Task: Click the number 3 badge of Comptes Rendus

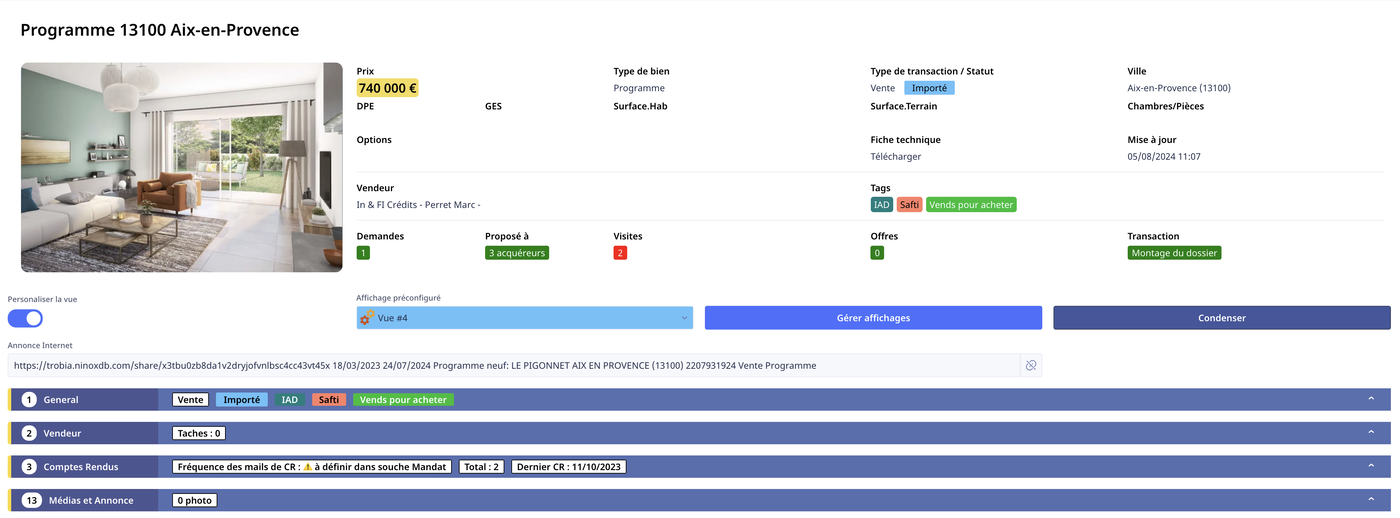Action: 29,467
